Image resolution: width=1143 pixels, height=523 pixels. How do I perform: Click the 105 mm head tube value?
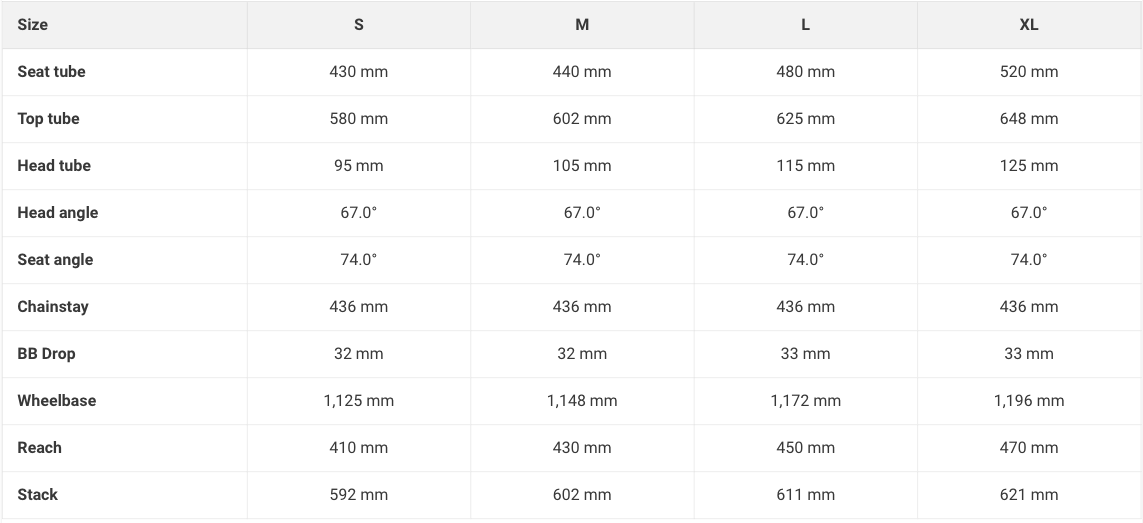point(582,166)
